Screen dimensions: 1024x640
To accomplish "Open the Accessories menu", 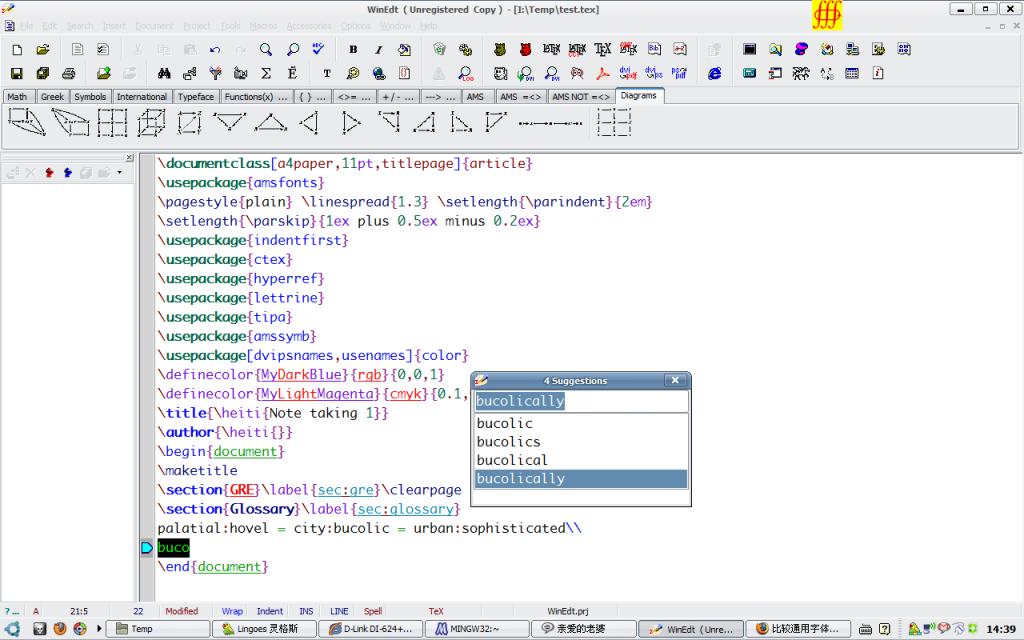I will [308, 25].
